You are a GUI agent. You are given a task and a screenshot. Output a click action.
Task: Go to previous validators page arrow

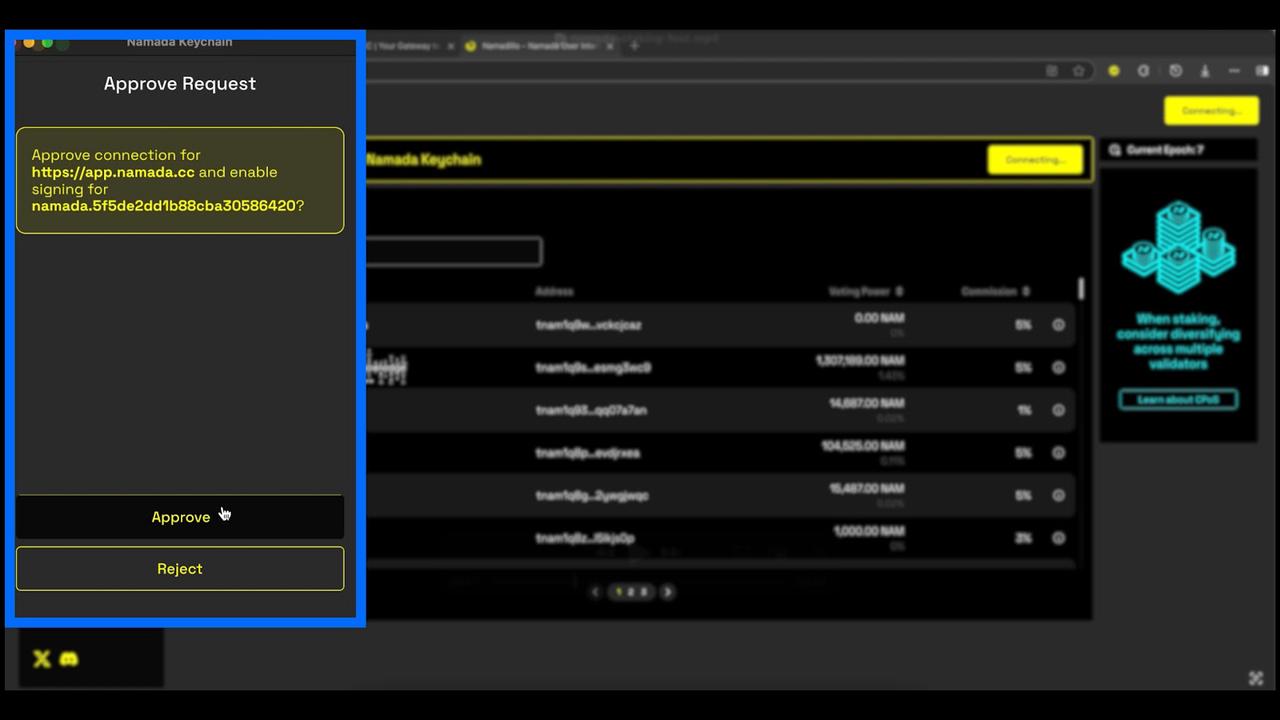click(595, 592)
